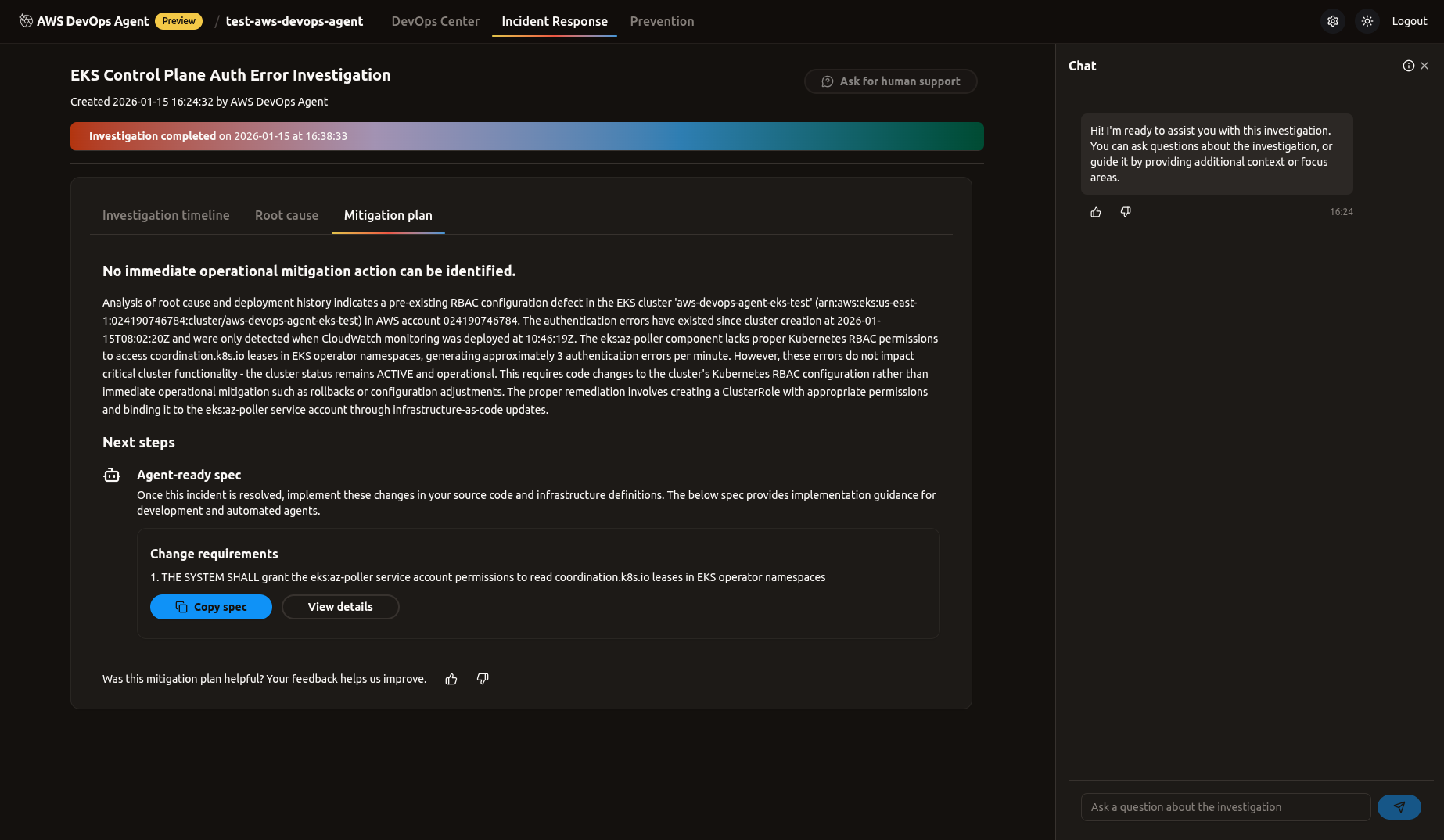The height and width of the screenshot is (840, 1444).
Task: Go to the Prevention tab
Action: pos(662,21)
